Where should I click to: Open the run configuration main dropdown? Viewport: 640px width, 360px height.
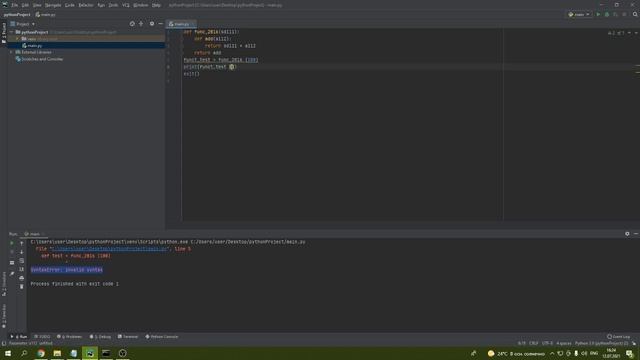(x=579, y=14)
